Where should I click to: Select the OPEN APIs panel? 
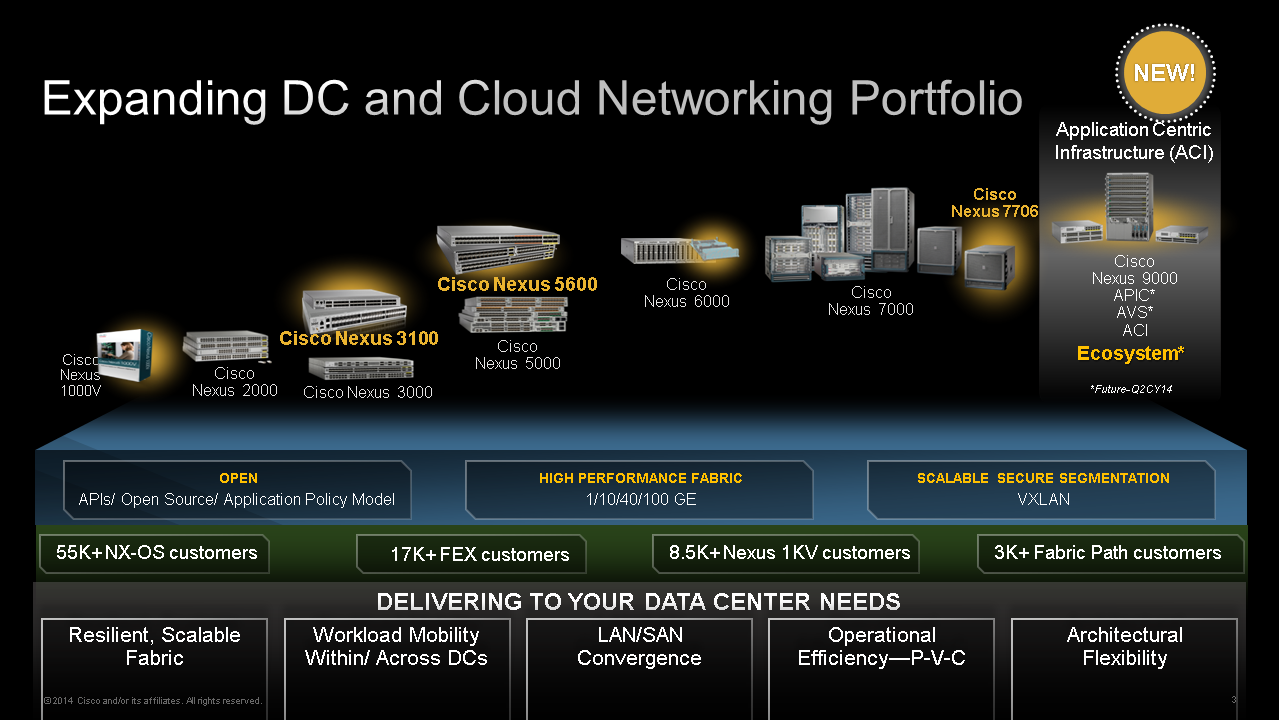[x=236, y=489]
